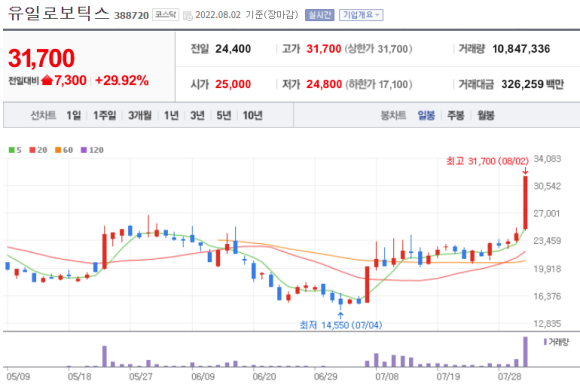The height and width of the screenshot is (387, 580).
Task: Click the +29.92% change rate
Action: tap(122, 80)
